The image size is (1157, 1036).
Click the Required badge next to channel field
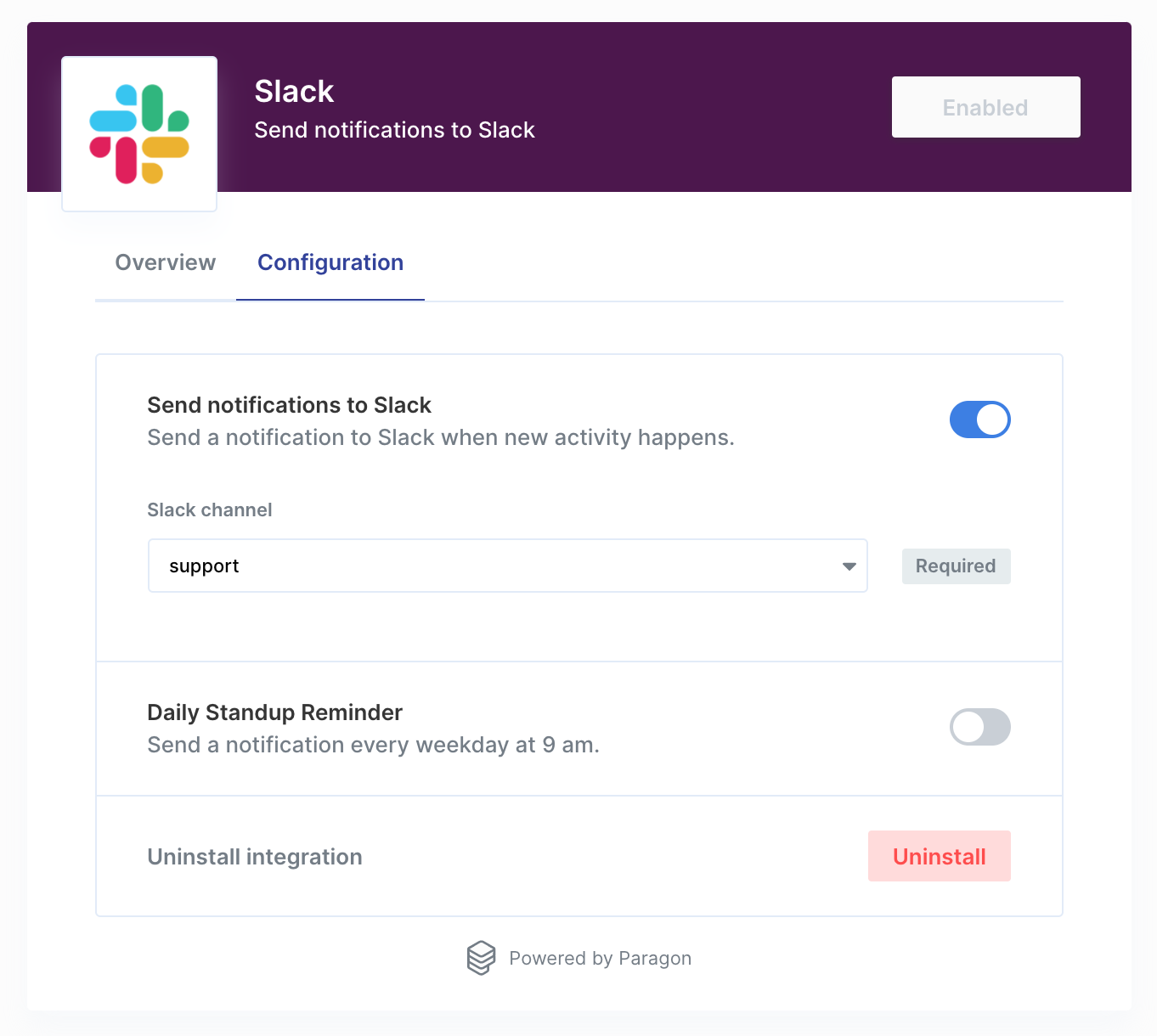[956, 566]
